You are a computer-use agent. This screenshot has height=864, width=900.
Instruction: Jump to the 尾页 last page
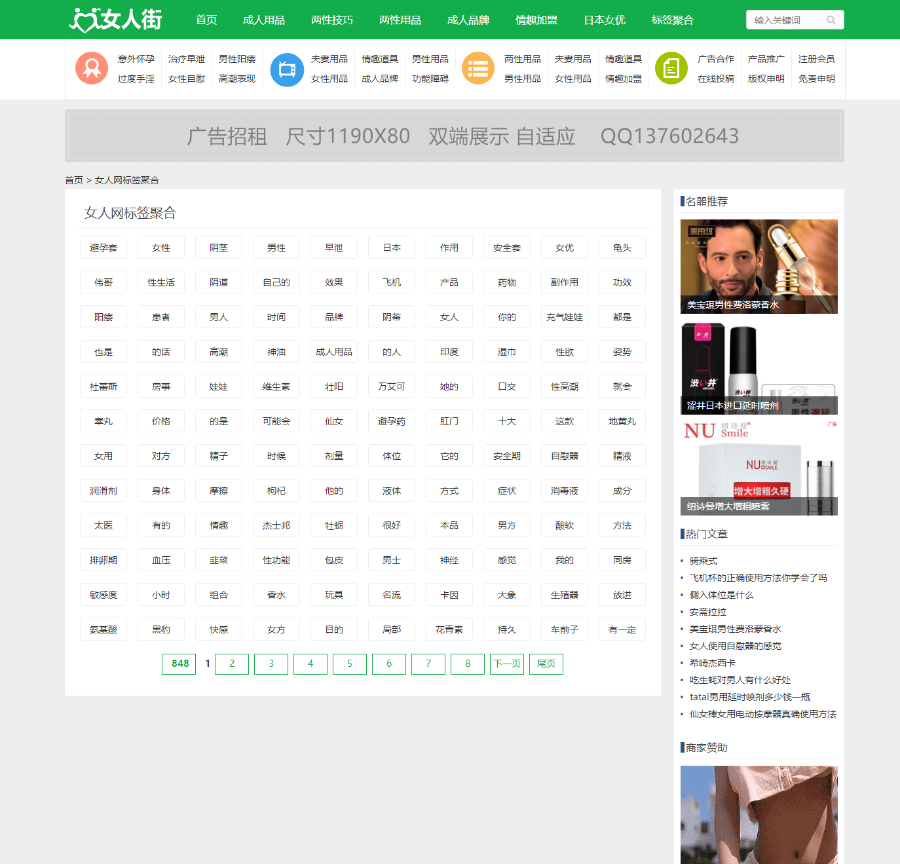(546, 664)
